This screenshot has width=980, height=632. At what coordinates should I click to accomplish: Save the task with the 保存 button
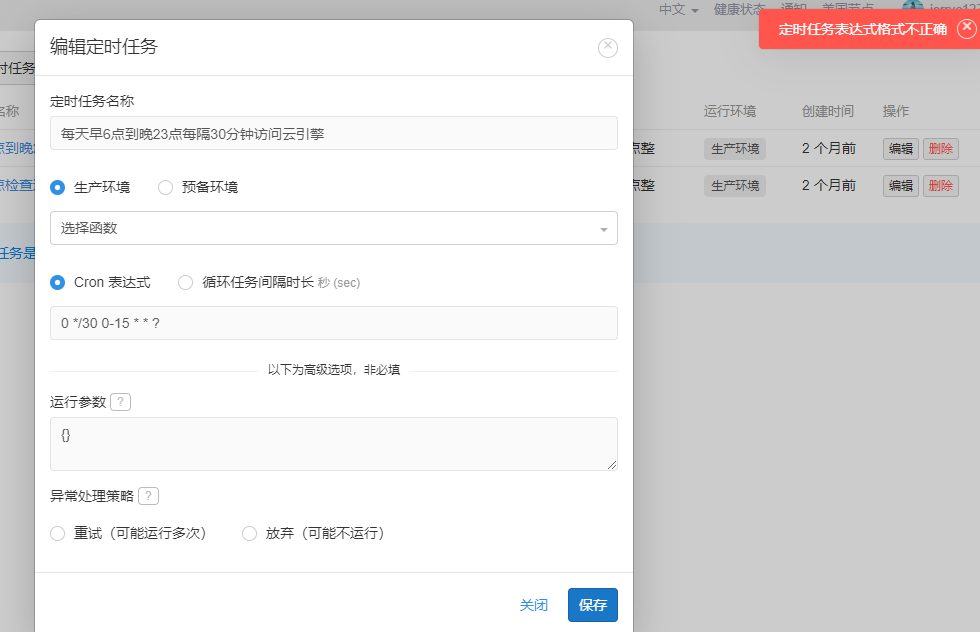(590, 604)
